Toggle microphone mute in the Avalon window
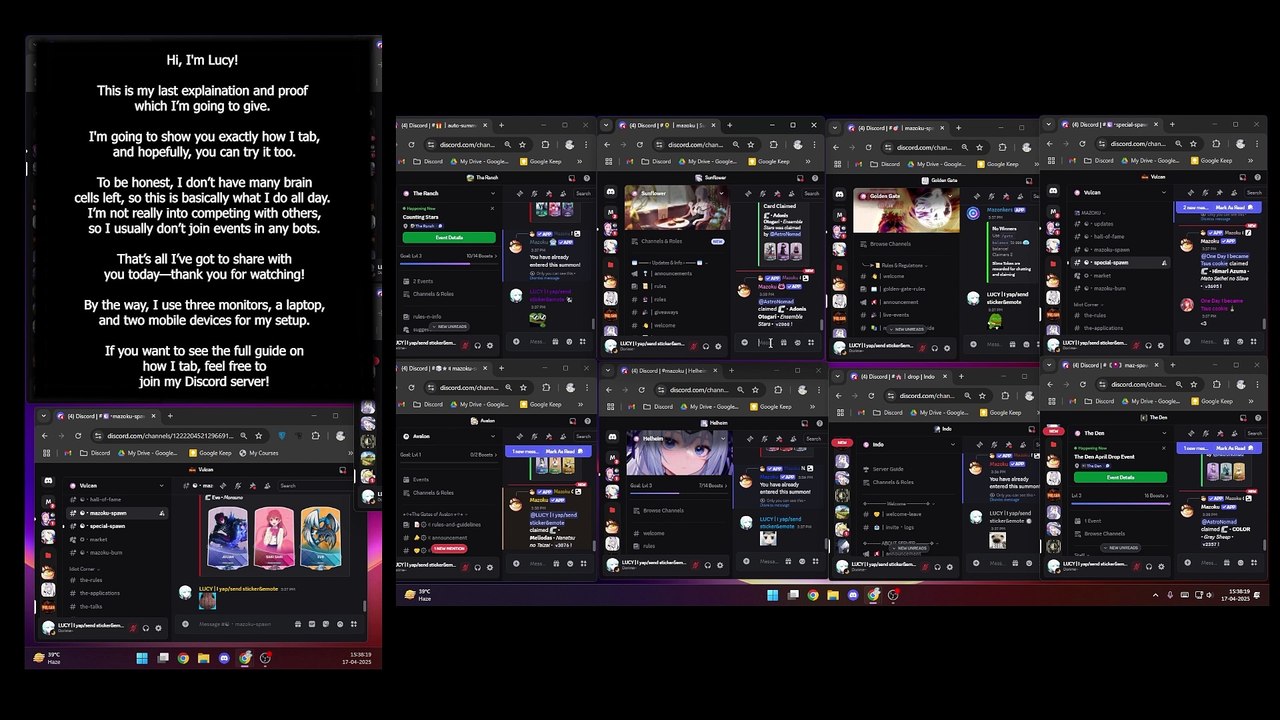1280x720 pixels. pos(465,565)
